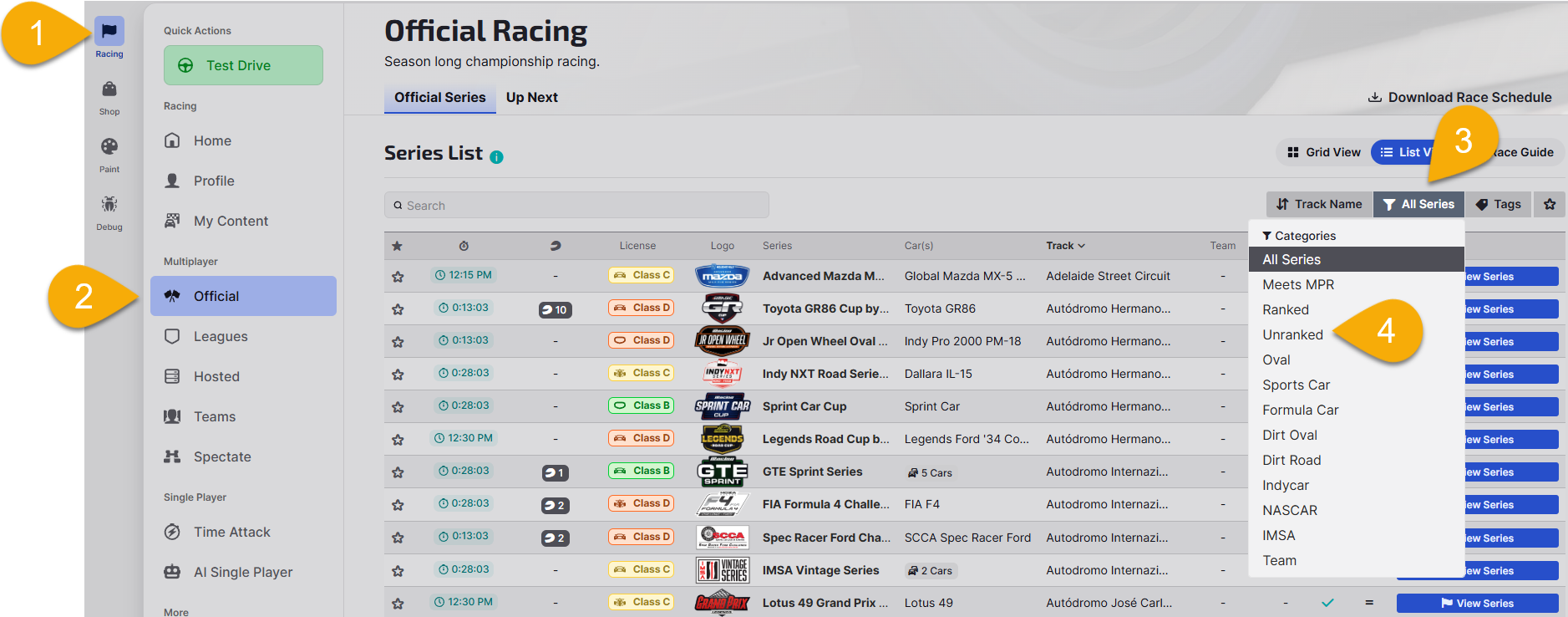
Task: Switch to Up Next tab
Action: pos(531,98)
